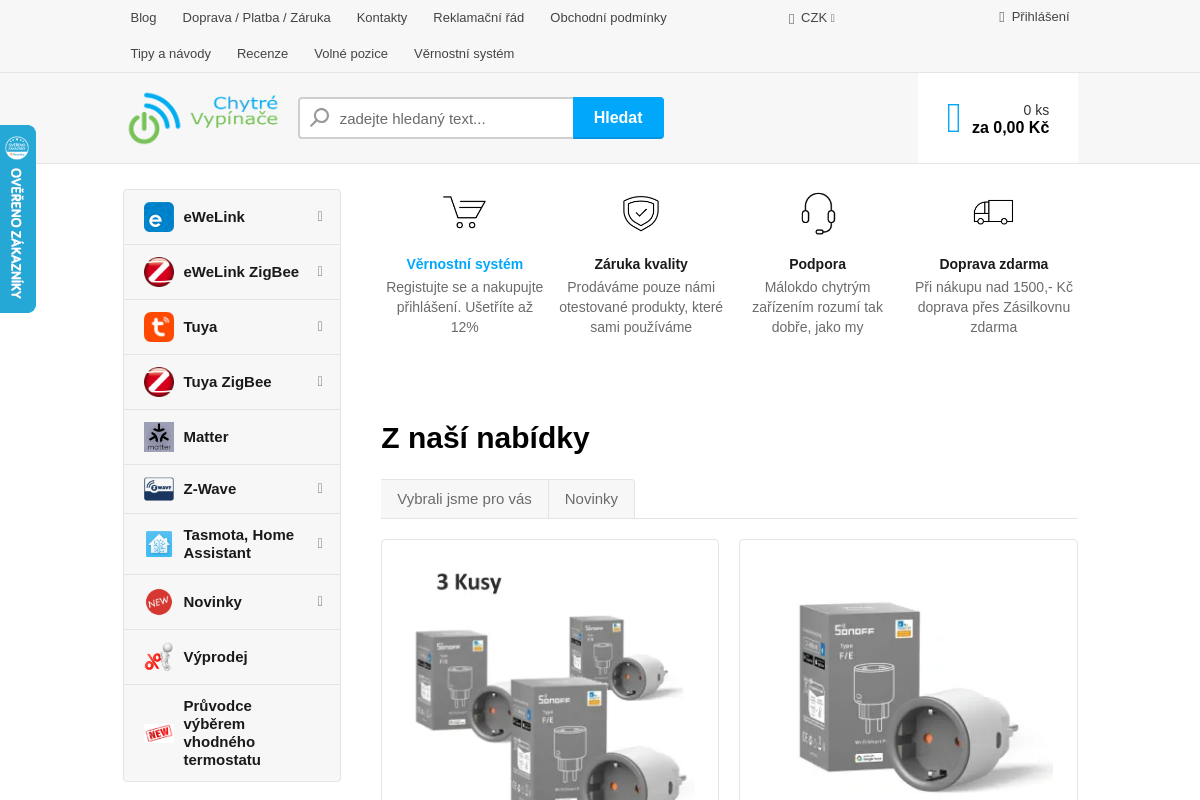Expand the Novinky category arrow
This screenshot has height=800, width=1200.
(x=320, y=601)
